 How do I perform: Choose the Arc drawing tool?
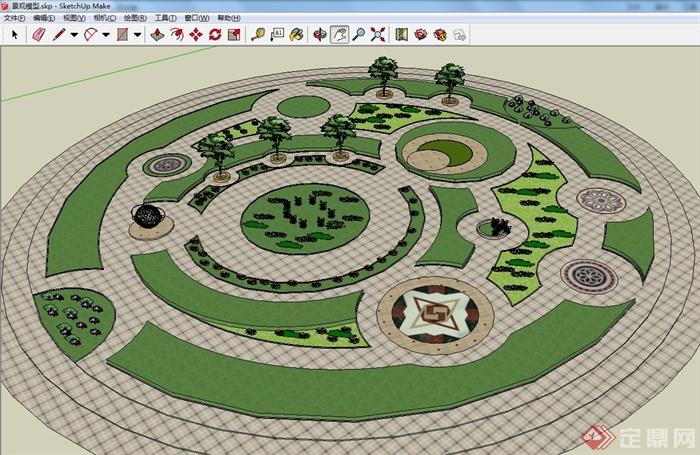pyautogui.click(x=91, y=34)
